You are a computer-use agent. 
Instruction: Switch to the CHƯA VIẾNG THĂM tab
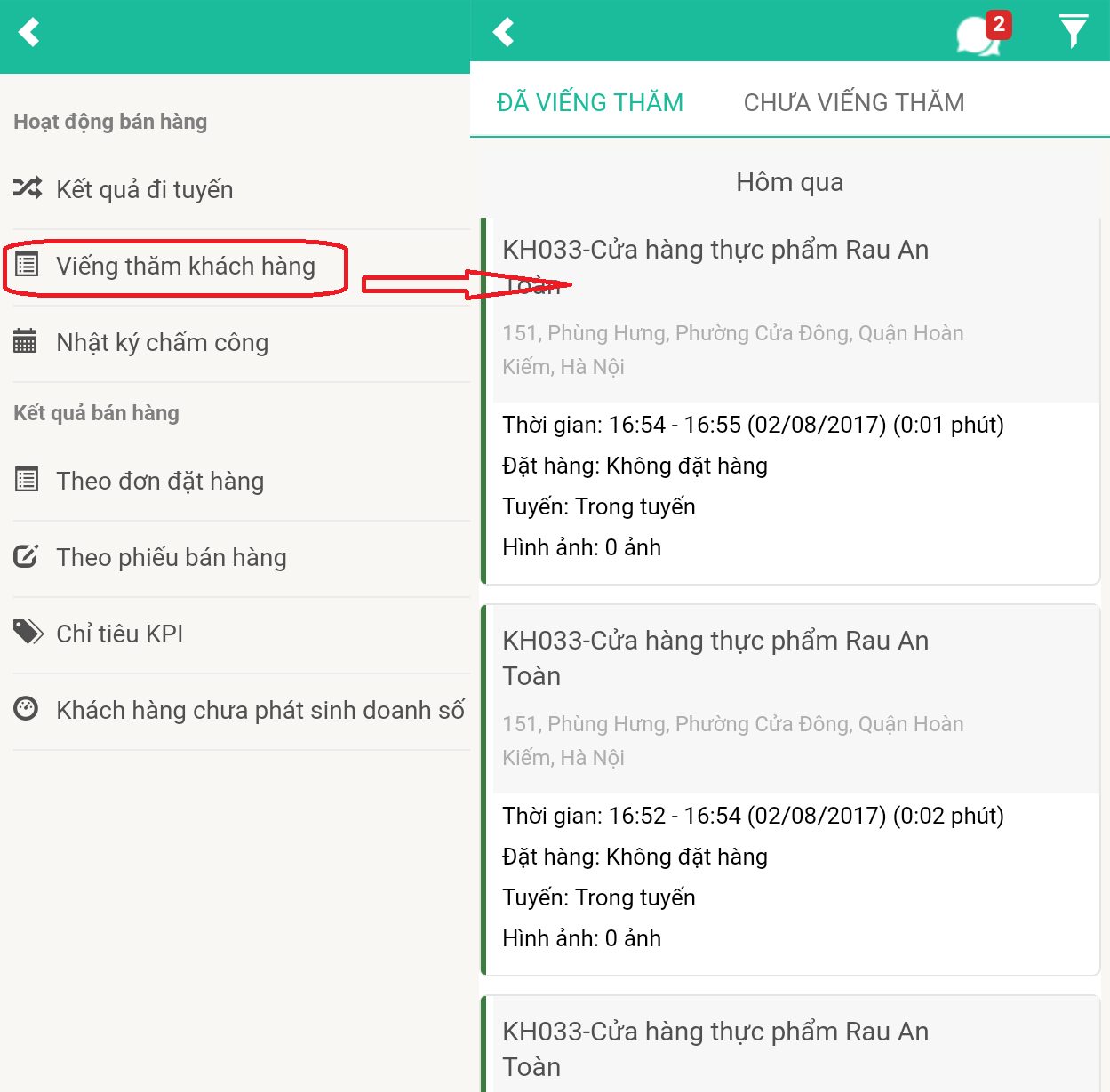[854, 102]
